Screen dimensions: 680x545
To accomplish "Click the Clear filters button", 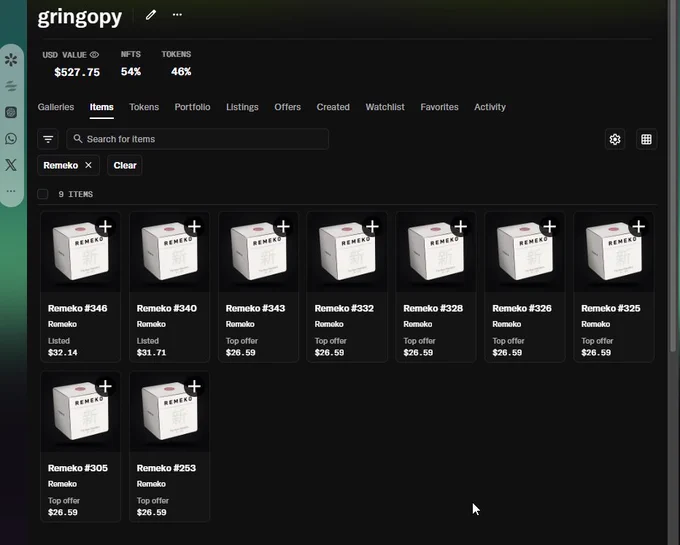I will point(125,165).
